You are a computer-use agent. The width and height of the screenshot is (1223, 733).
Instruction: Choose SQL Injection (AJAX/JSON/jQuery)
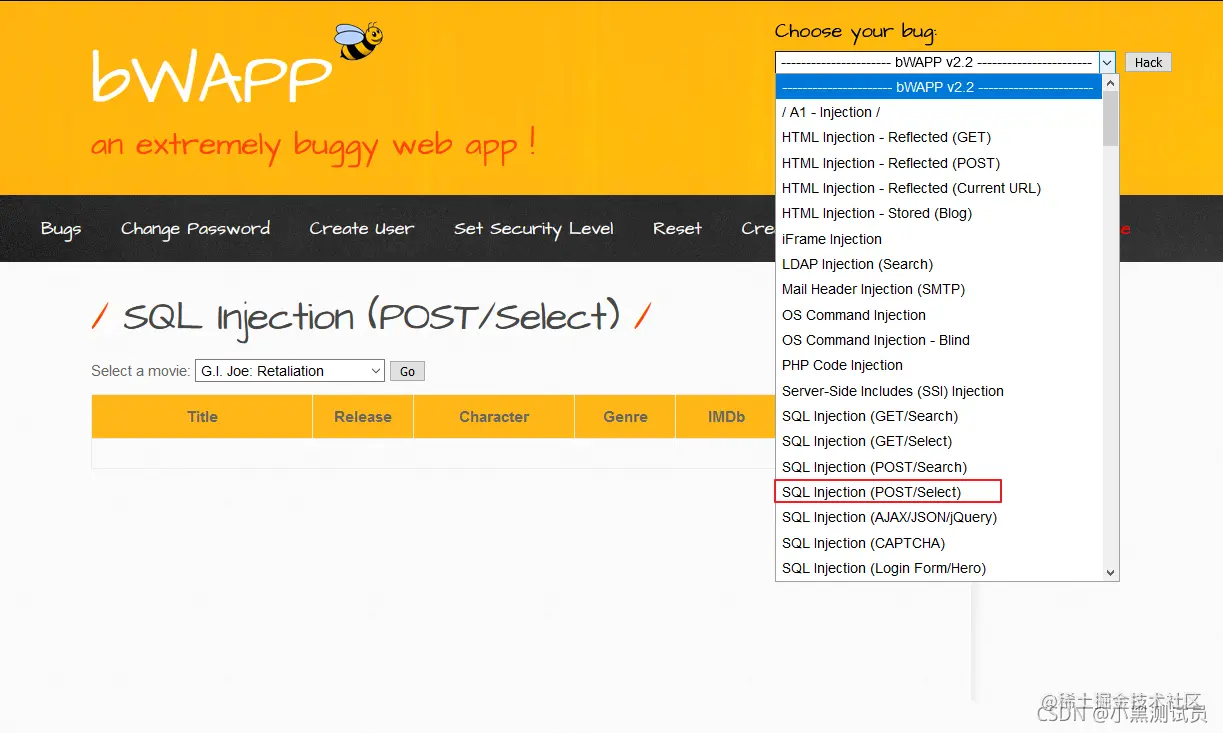(939, 517)
